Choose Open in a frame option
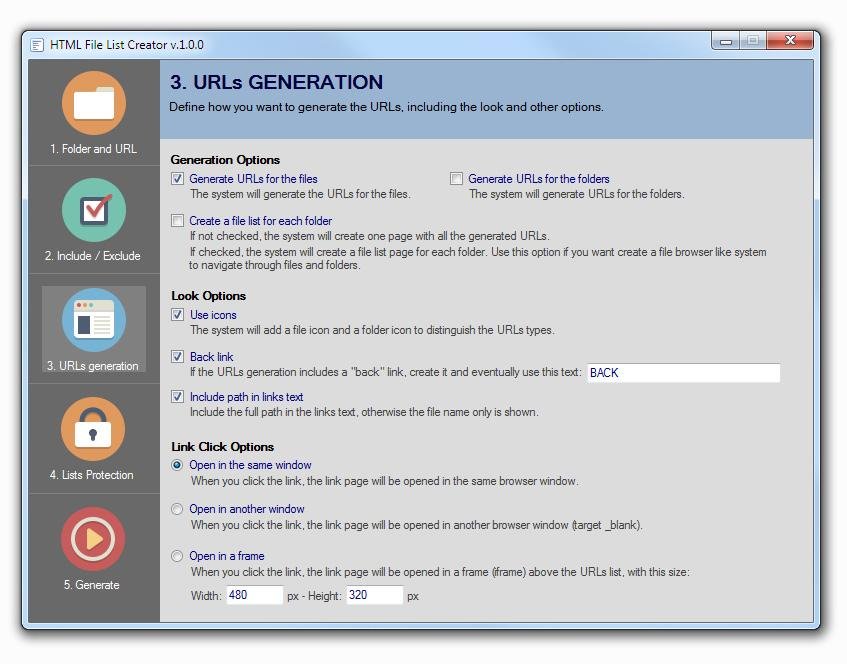The height and width of the screenshot is (664, 847). (176, 556)
